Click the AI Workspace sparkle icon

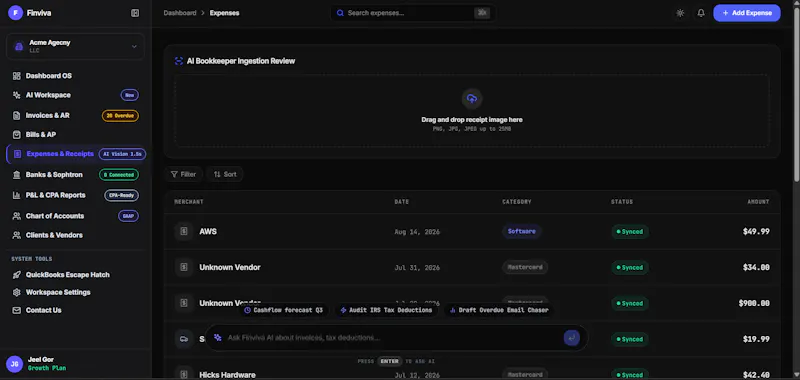point(16,95)
